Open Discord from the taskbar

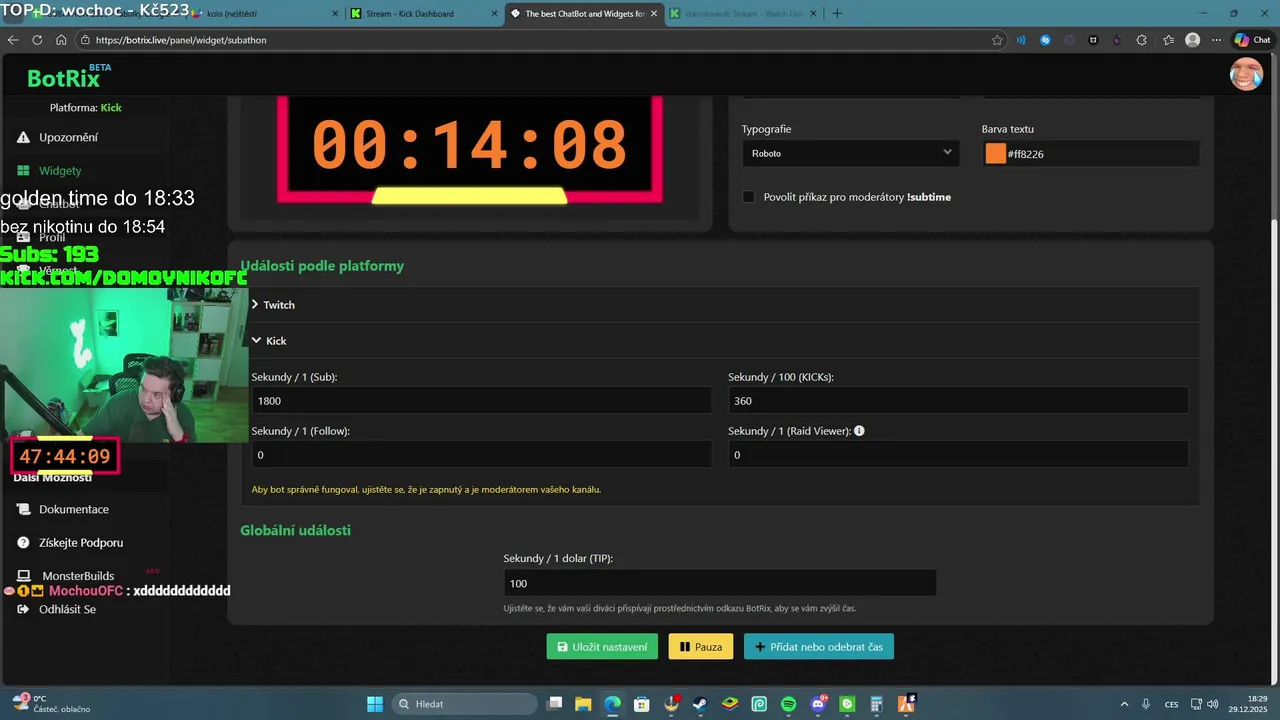(818, 704)
